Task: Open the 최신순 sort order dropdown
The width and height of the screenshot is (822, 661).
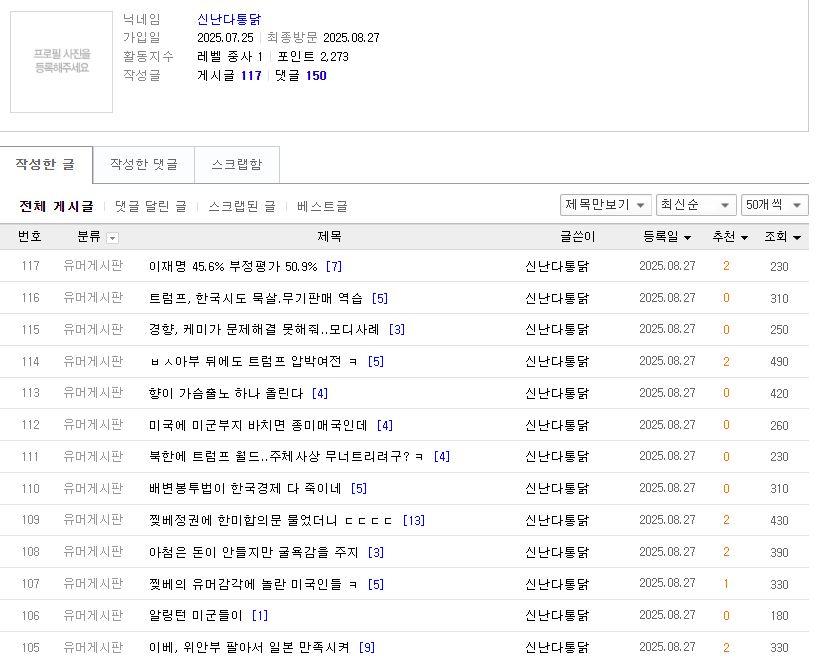Action: [696, 204]
